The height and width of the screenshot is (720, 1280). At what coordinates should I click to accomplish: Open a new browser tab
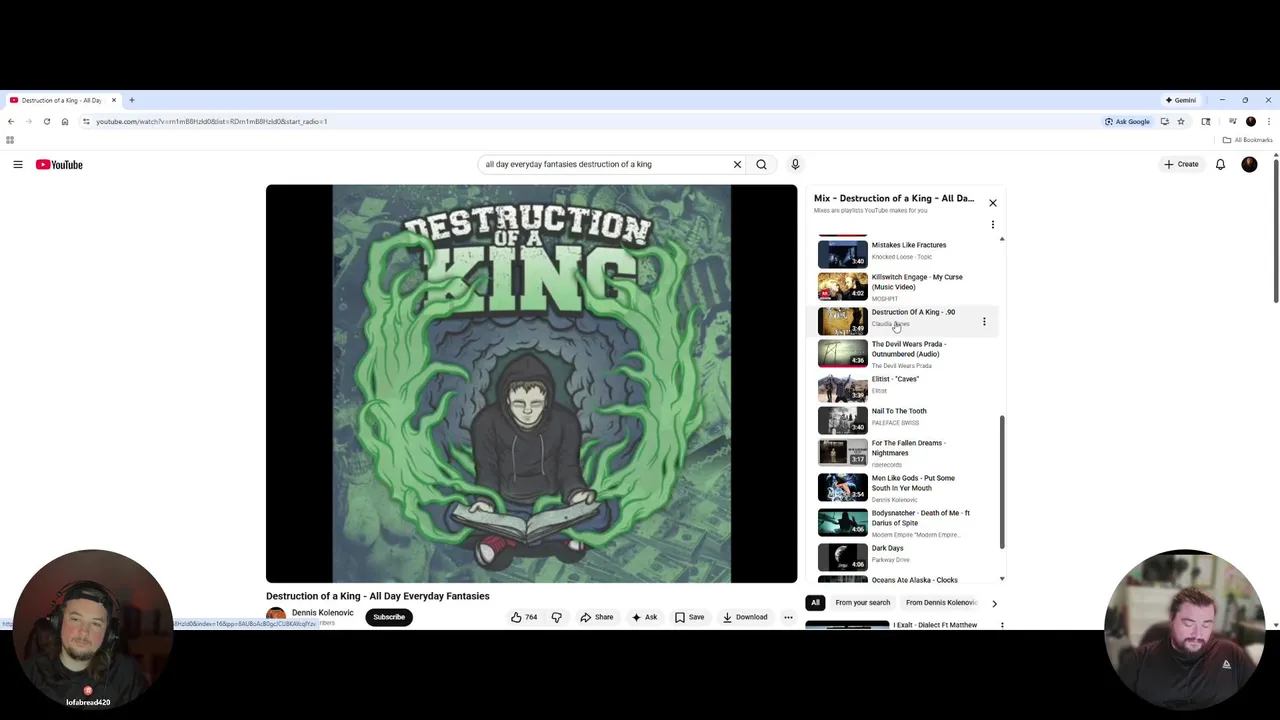131,100
